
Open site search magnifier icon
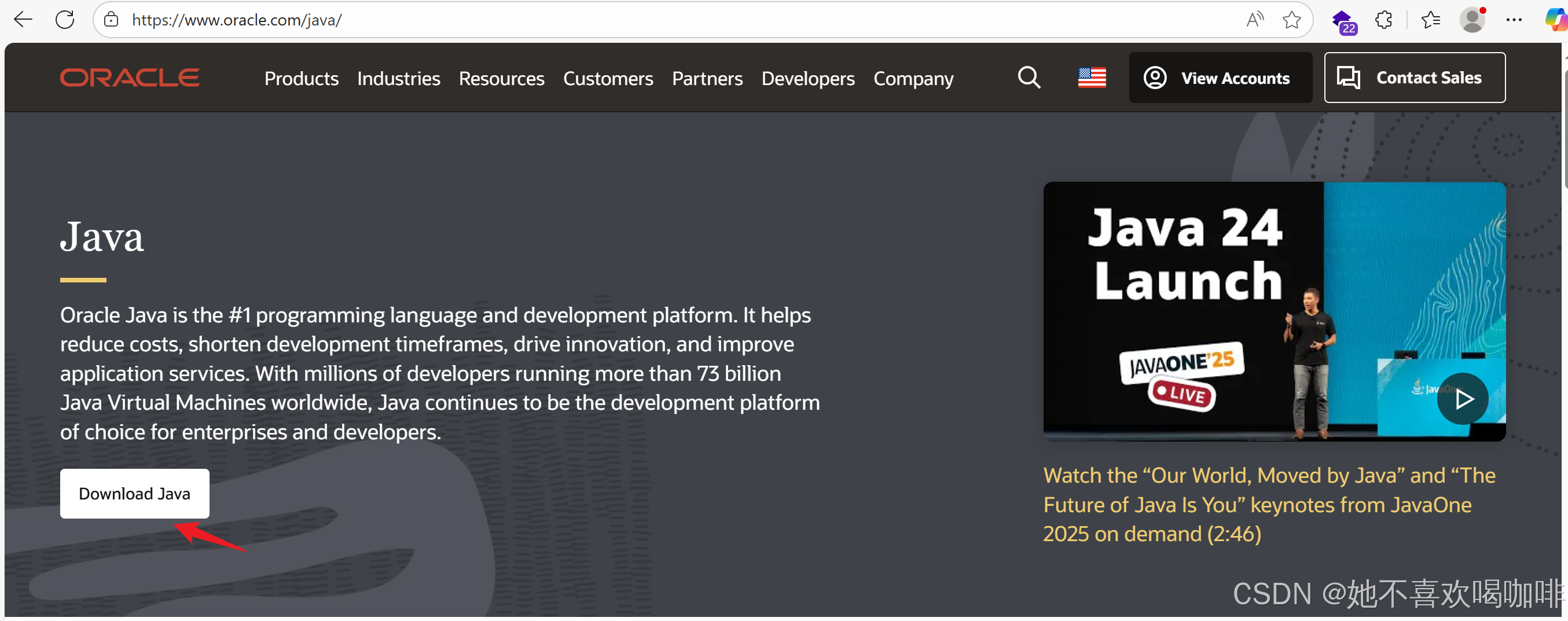[1029, 78]
